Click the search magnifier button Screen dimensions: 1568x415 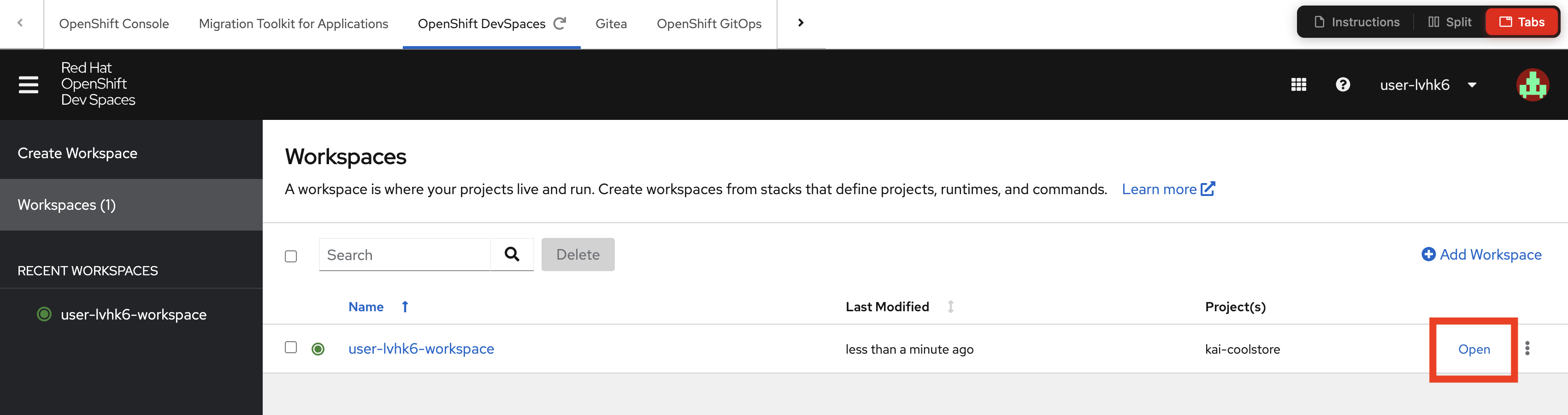point(512,254)
